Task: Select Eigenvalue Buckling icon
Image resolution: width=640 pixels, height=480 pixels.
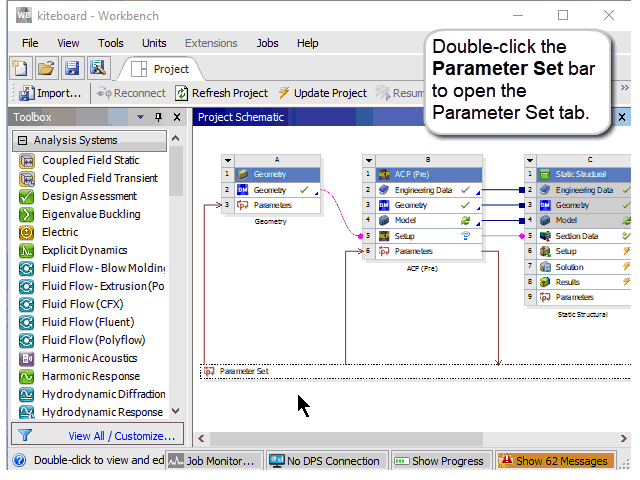Action: pos(27,215)
